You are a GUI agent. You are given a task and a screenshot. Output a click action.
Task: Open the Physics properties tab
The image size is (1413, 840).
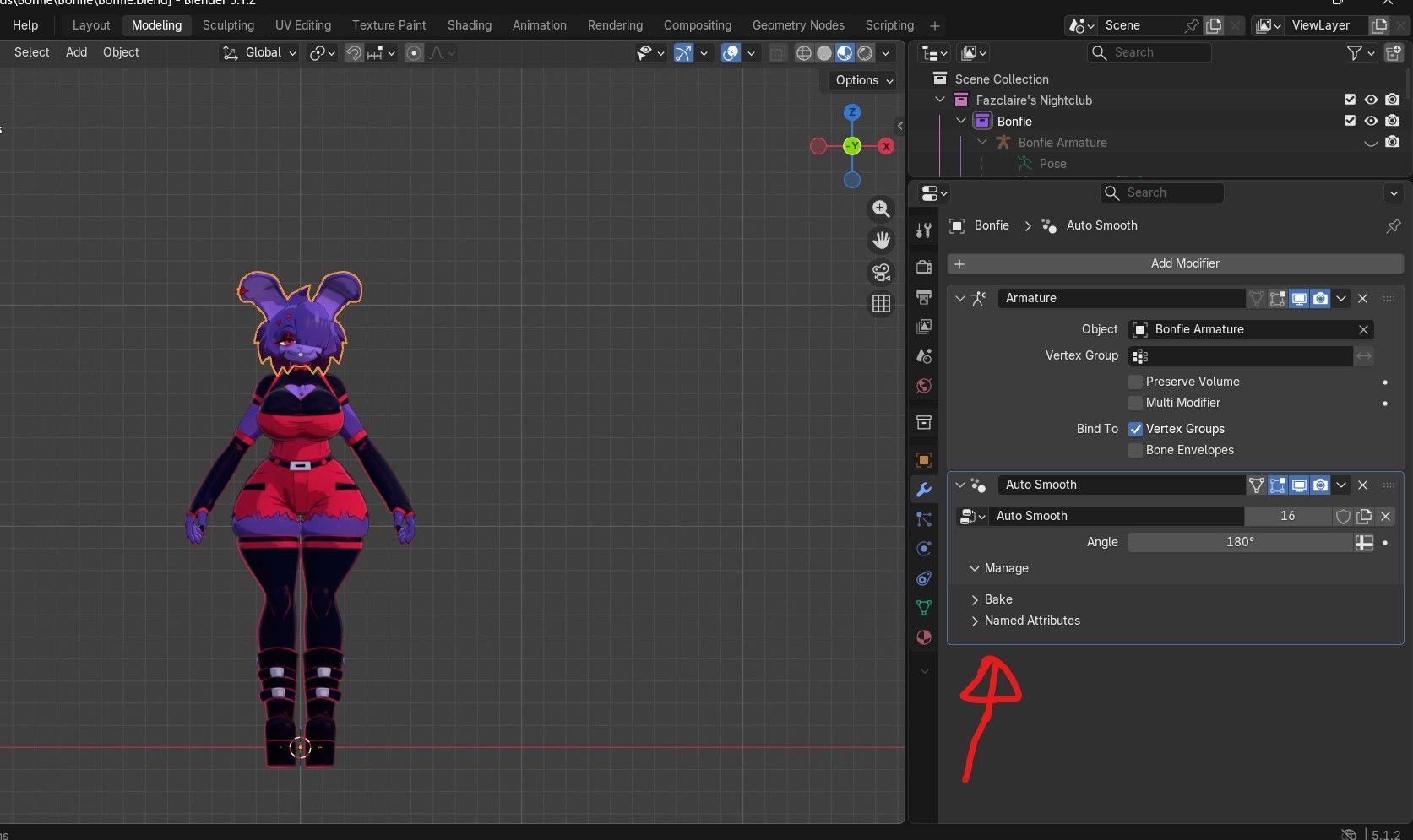[924, 549]
